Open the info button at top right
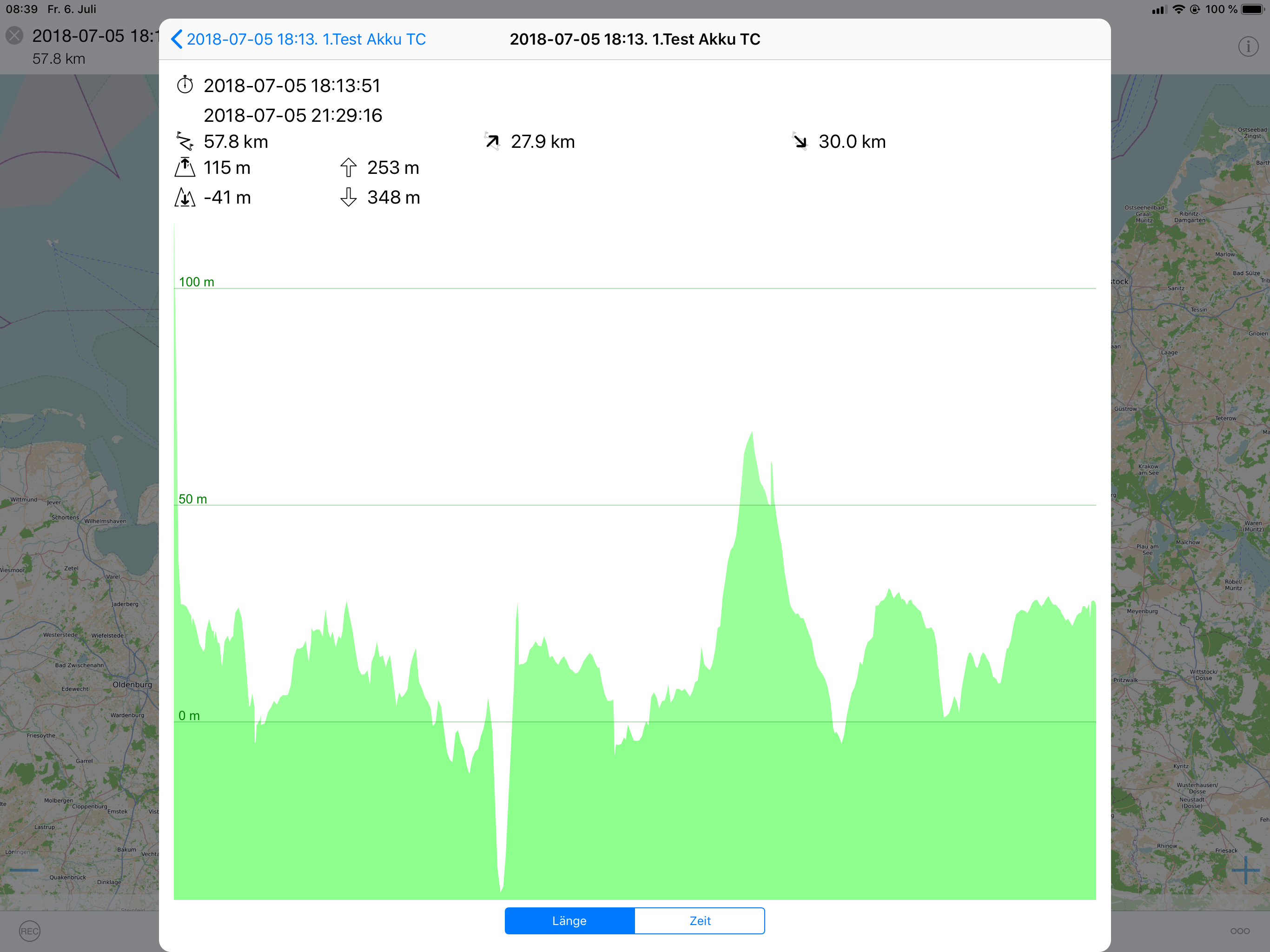This screenshot has width=1270, height=952. click(1248, 46)
